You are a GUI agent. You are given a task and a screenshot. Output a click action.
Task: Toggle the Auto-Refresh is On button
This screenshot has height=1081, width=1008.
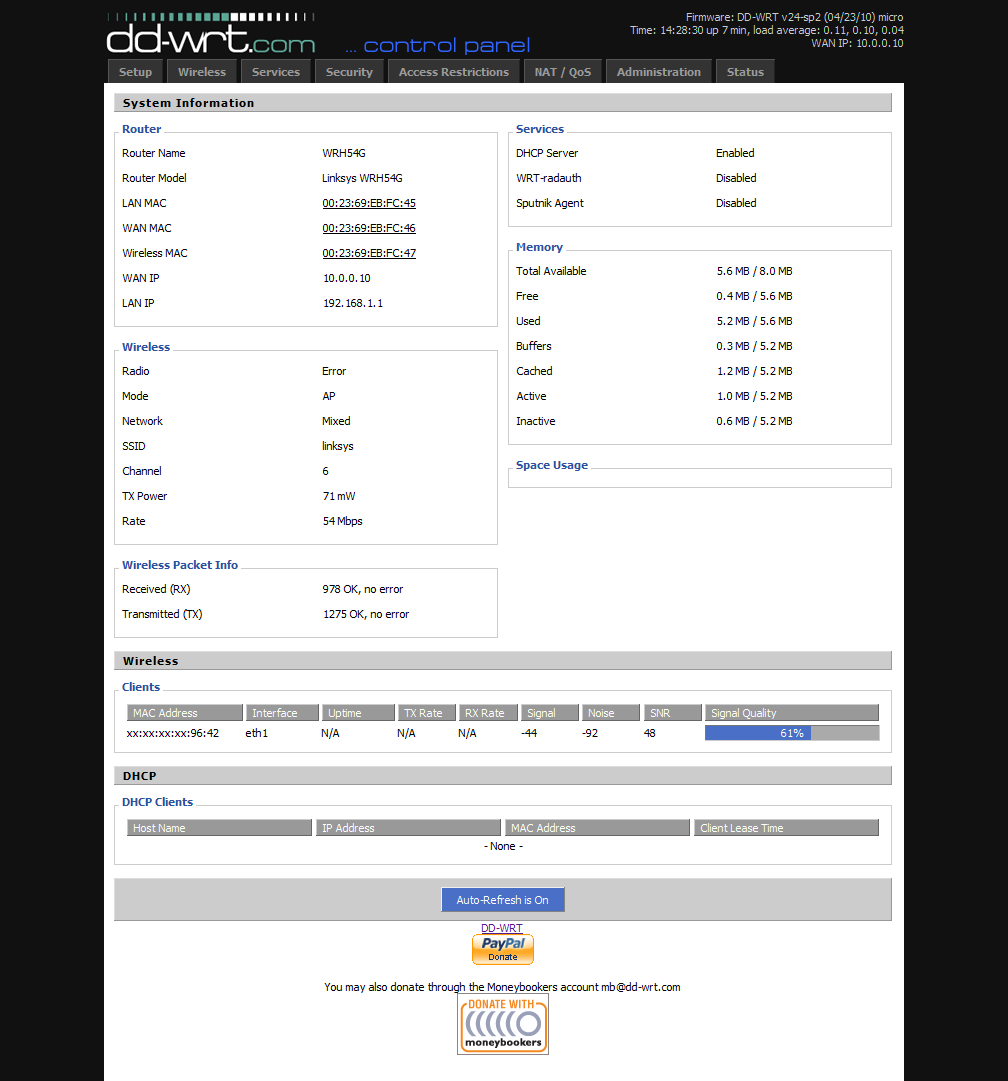tap(502, 900)
